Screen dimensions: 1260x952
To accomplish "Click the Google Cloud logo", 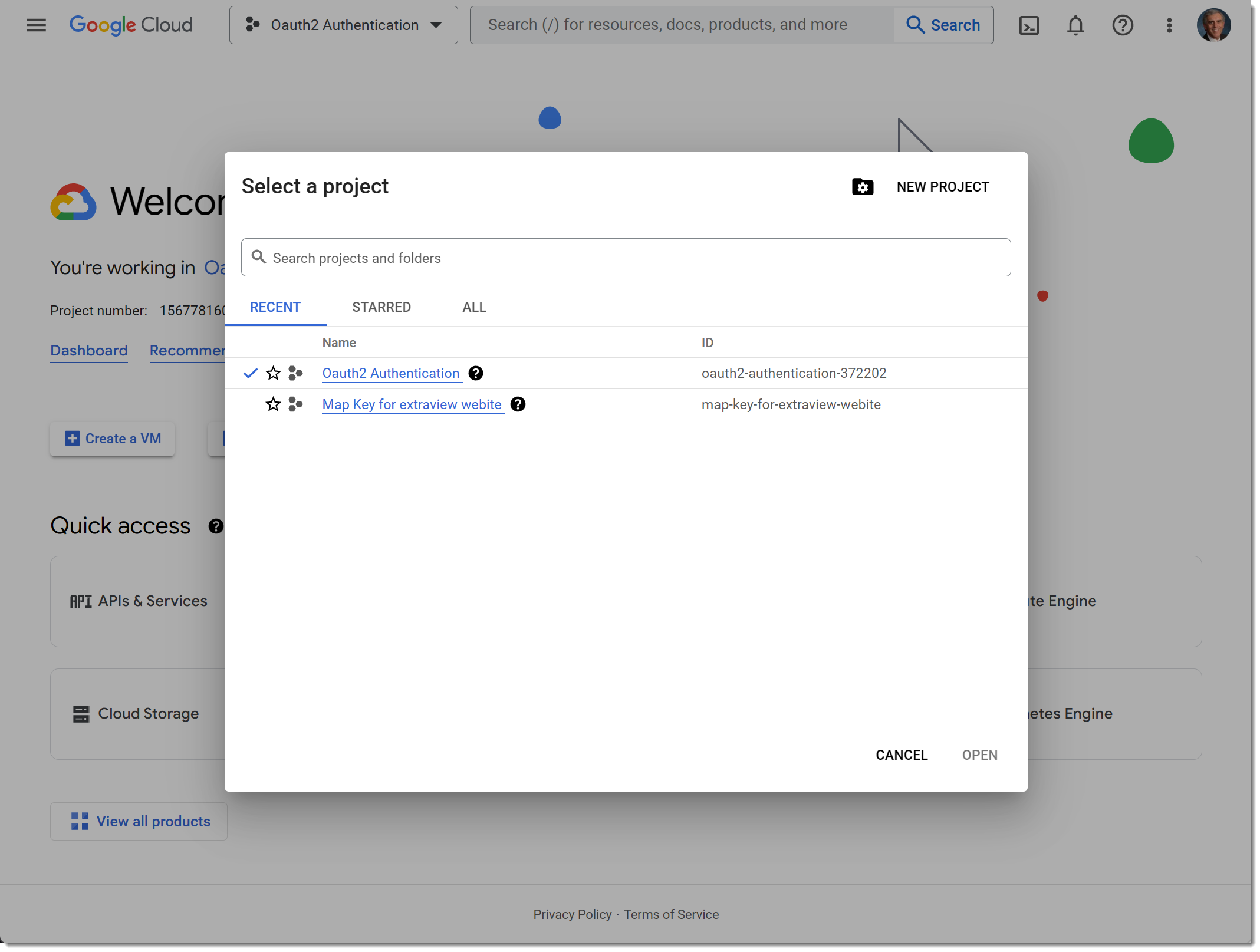I will pyautogui.click(x=131, y=25).
